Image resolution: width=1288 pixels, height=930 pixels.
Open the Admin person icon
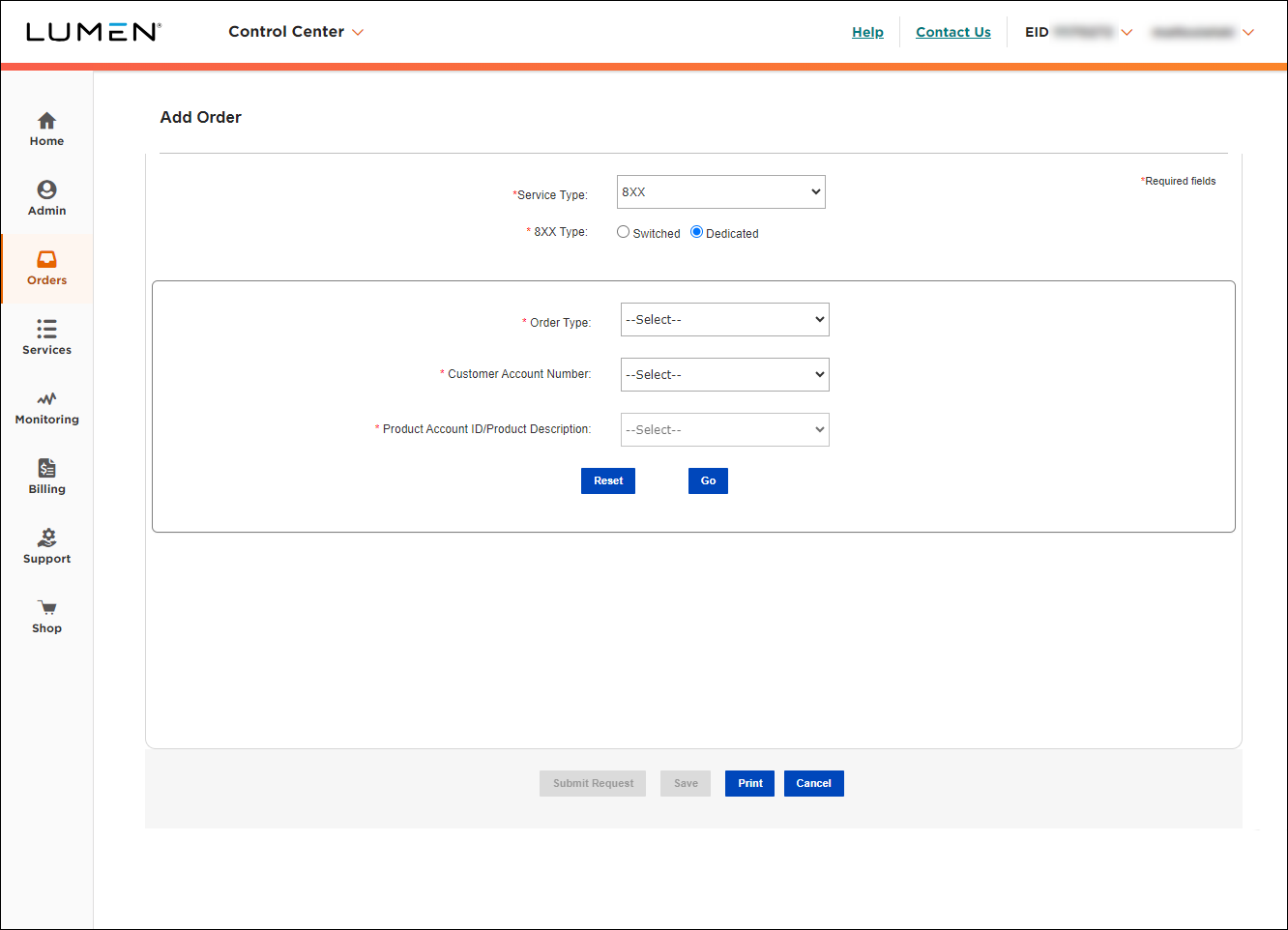[x=46, y=189]
